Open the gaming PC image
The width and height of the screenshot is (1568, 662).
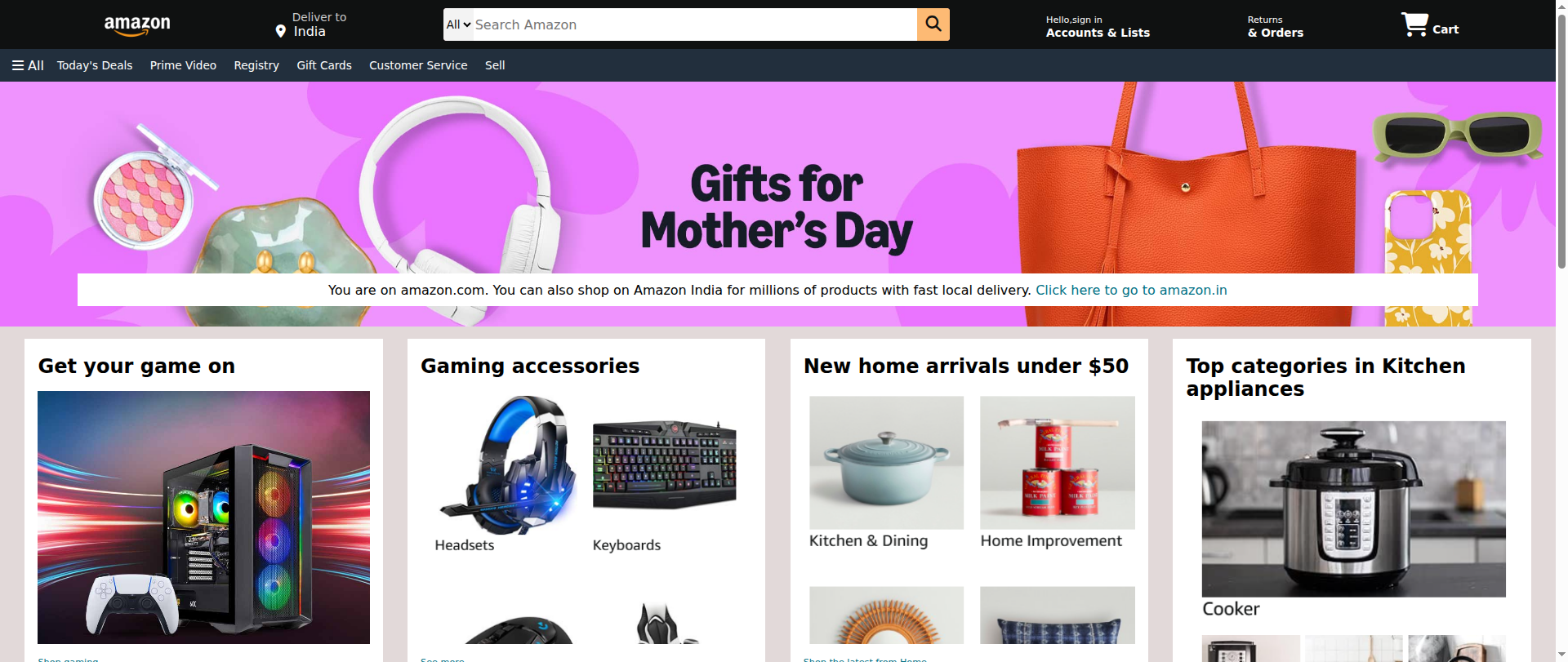coord(203,518)
